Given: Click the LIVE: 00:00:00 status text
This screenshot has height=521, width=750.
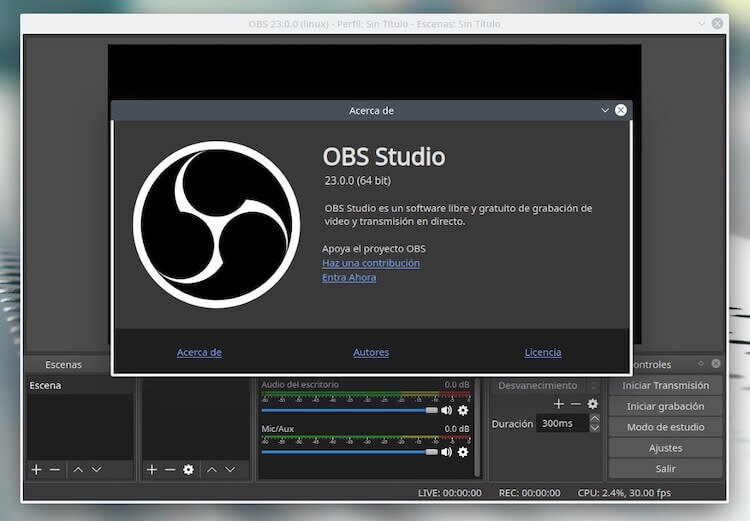Looking at the screenshot, I should tap(450, 493).
